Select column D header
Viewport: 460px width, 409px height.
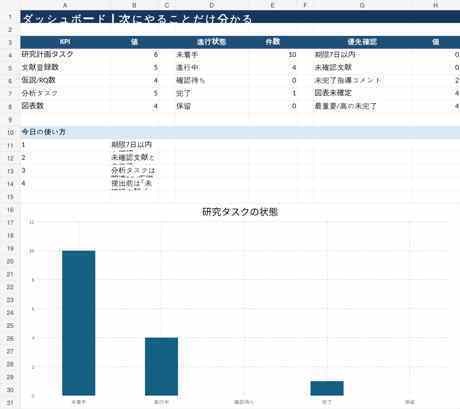(x=212, y=5)
